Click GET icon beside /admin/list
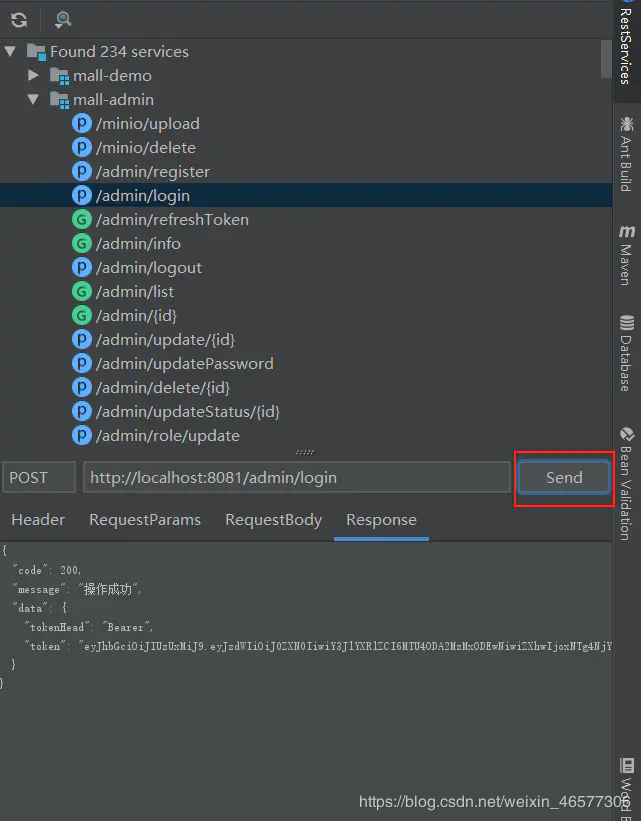 (81, 292)
